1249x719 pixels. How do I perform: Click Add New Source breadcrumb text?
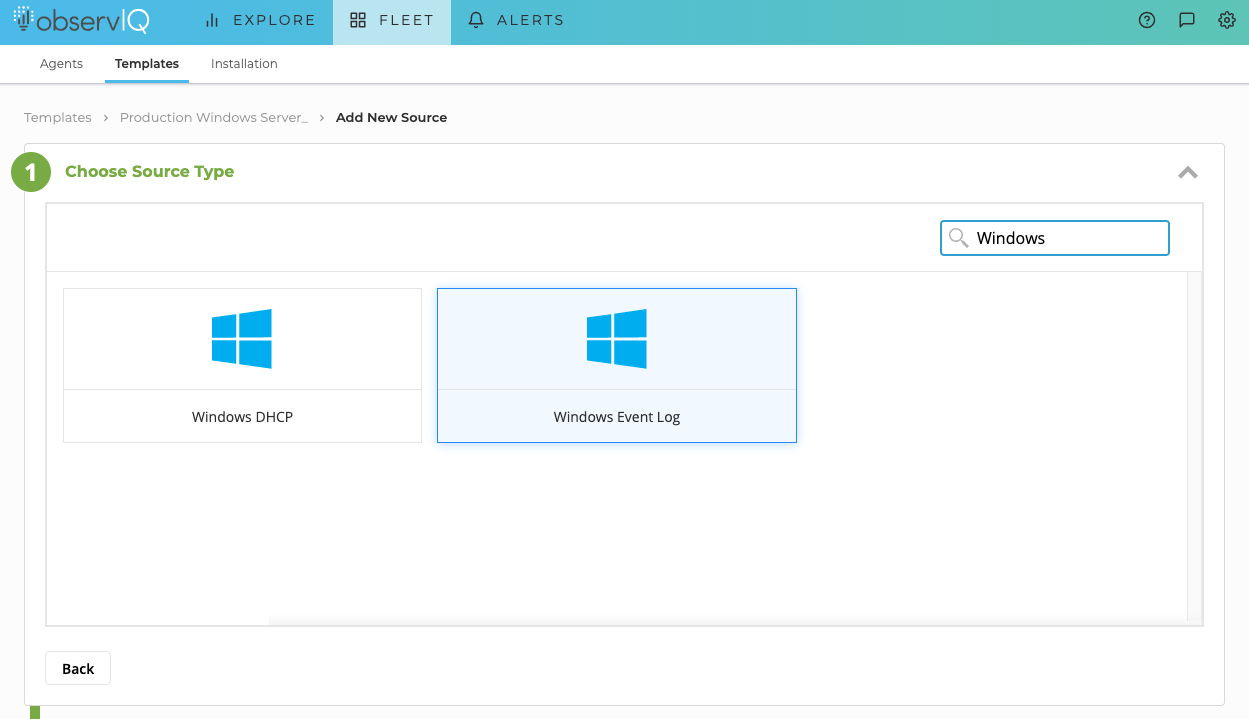tap(391, 117)
